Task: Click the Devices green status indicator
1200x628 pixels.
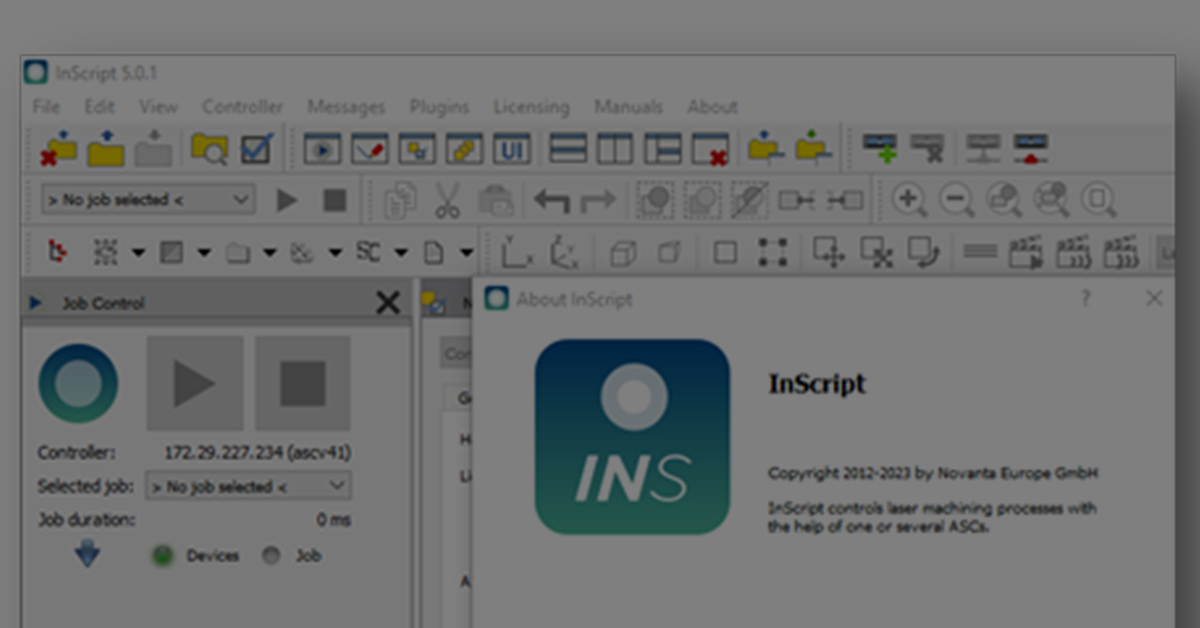Action: click(x=162, y=556)
